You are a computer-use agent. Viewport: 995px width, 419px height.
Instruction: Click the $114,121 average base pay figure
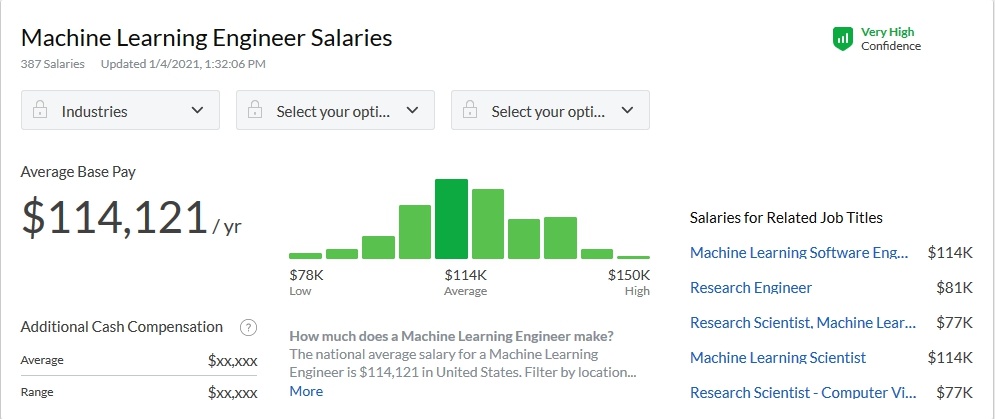[115, 219]
